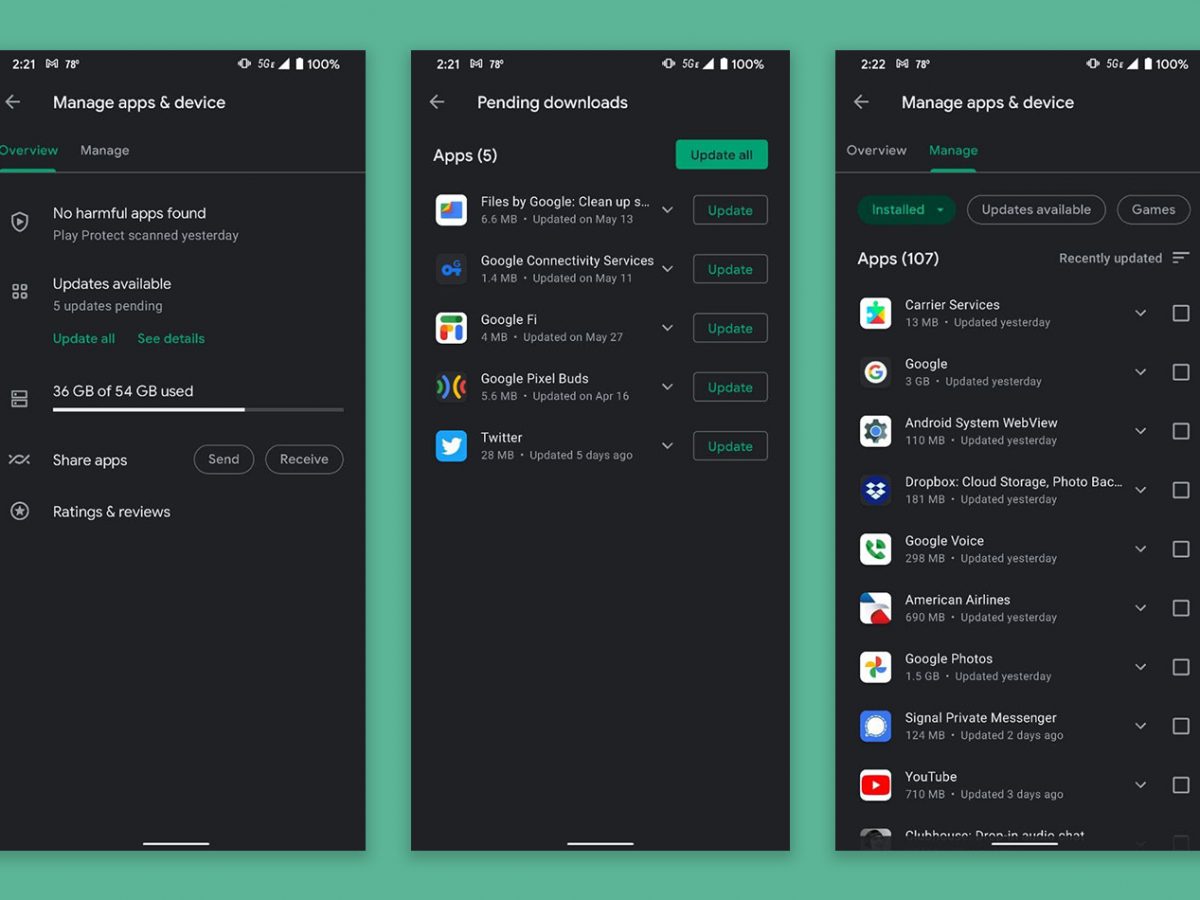Expand the Google Connectivity Services details chevron

[x=668, y=269]
